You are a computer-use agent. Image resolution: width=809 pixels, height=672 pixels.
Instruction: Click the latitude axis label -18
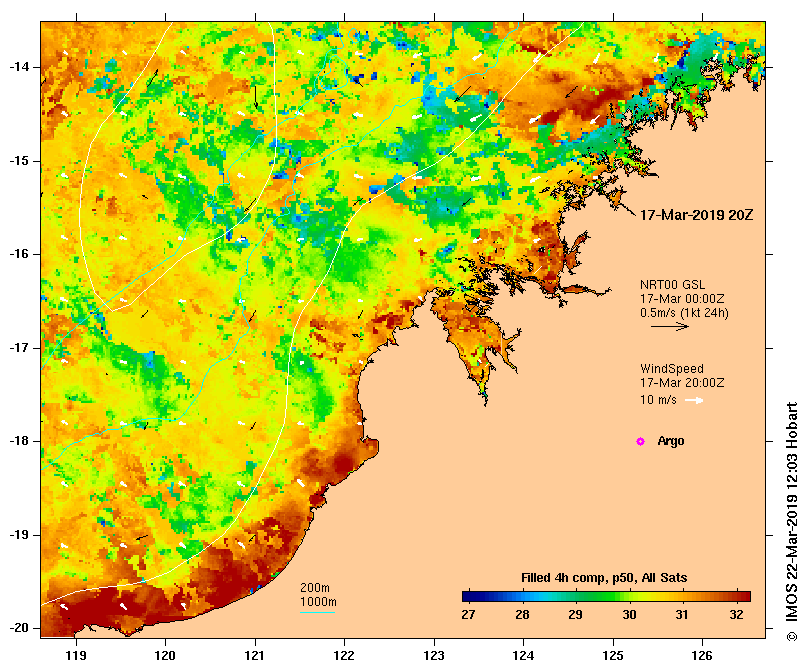click(x=19, y=441)
